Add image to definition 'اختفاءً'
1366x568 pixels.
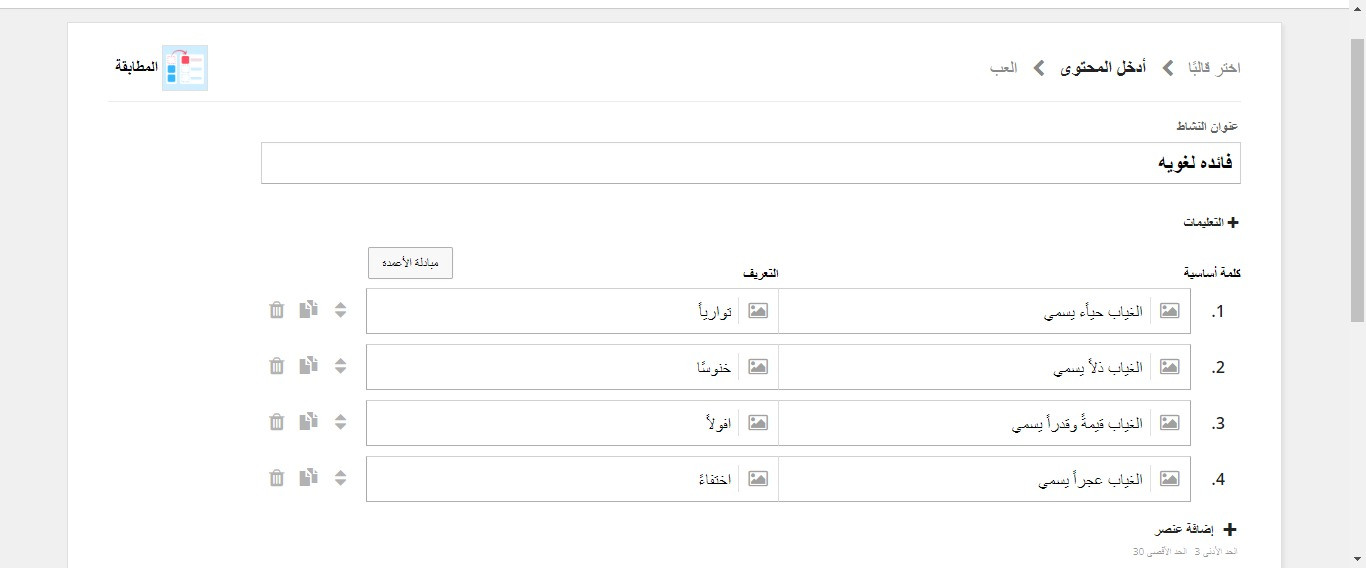pyautogui.click(x=758, y=479)
